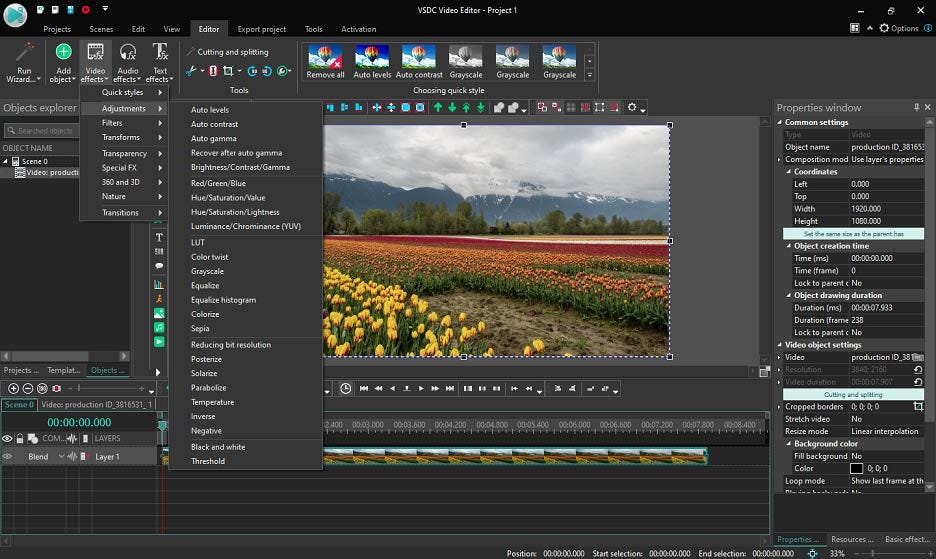This screenshot has height=559, width=936.
Task: Click Set the same size as parent button
Action: pyautogui.click(x=853, y=234)
